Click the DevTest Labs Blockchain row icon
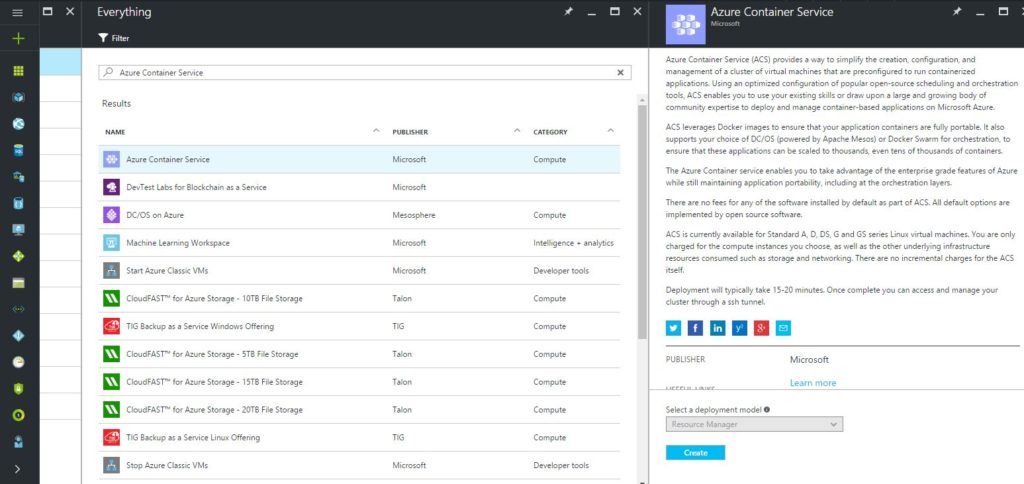Image resolution: width=1024 pixels, height=484 pixels. tap(111, 187)
